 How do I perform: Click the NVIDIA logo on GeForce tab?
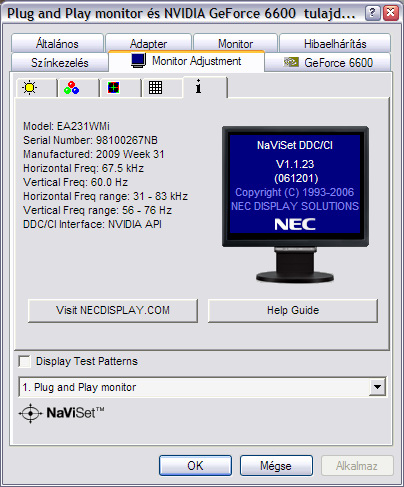[x=291, y=62]
